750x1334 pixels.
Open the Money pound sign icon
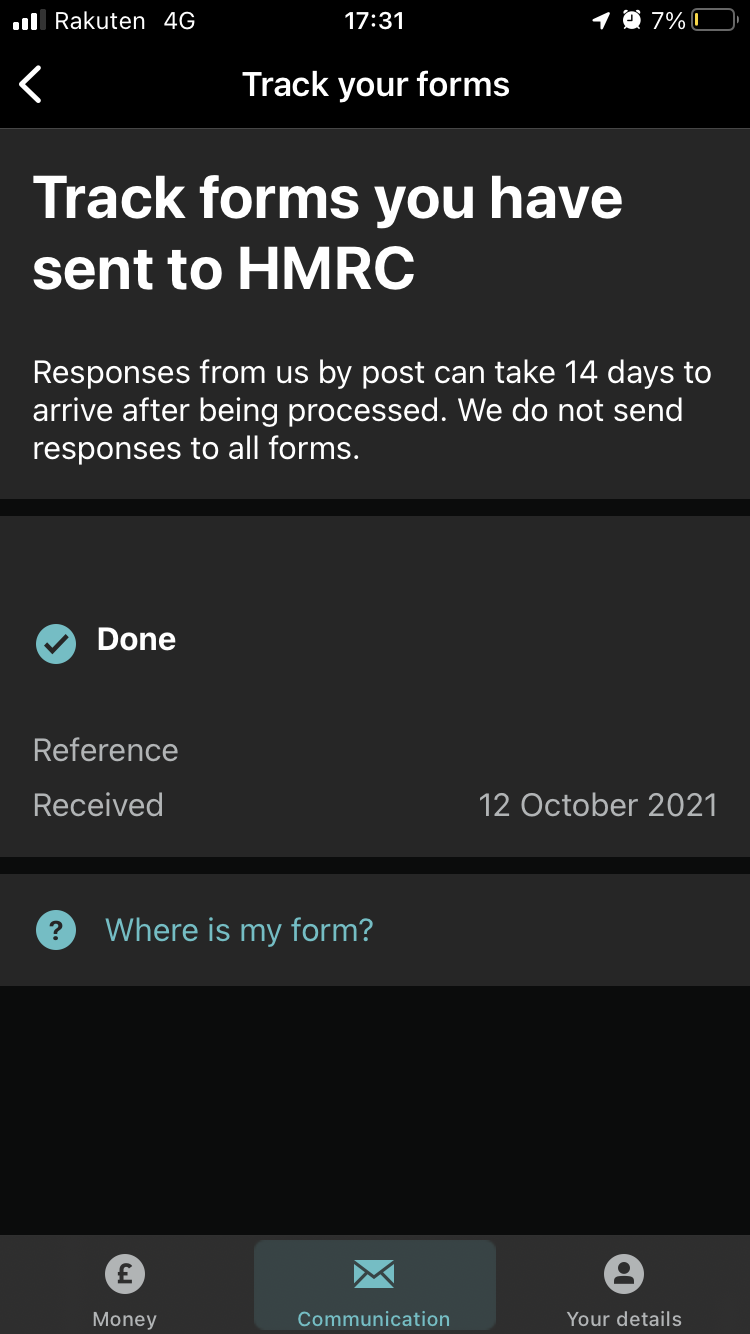pos(125,1274)
